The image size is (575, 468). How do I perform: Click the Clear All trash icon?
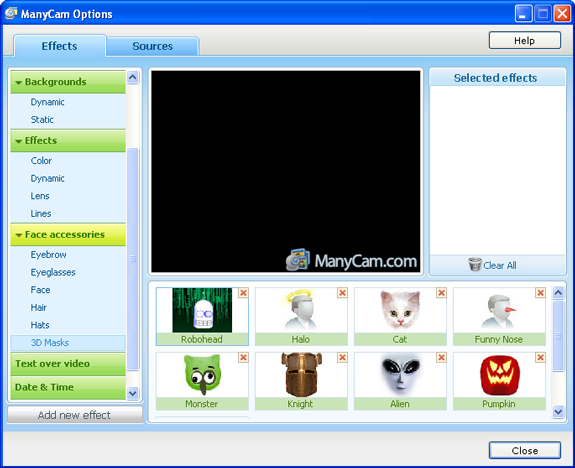pyautogui.click(x=475, y=264)
